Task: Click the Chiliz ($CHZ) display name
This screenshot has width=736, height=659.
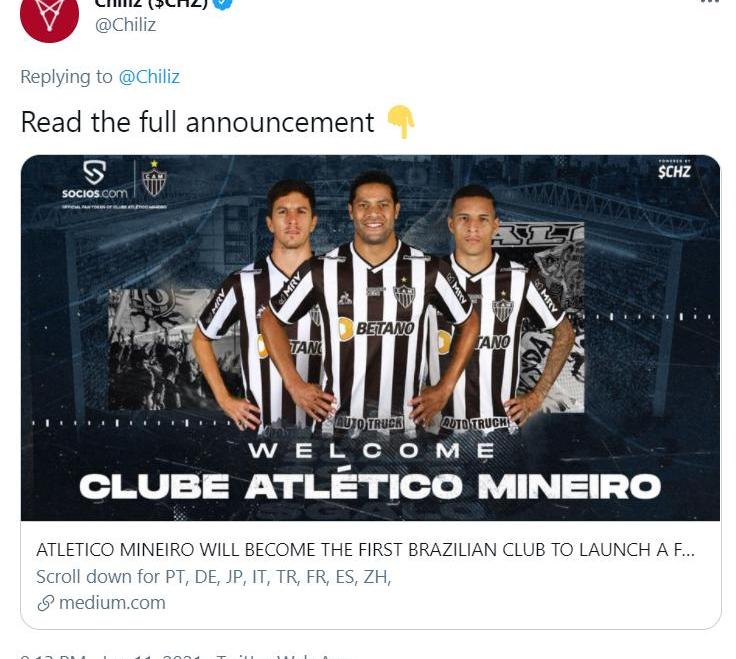Action: pos(151,4)
